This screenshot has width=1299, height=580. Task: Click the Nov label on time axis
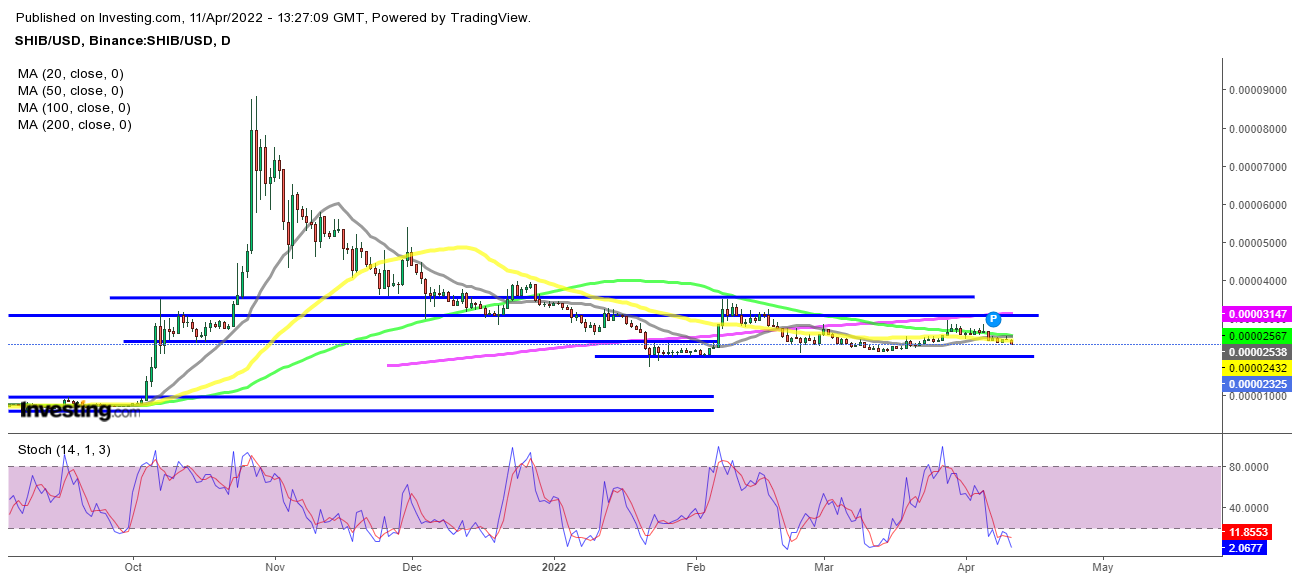[x=275, y=566]
